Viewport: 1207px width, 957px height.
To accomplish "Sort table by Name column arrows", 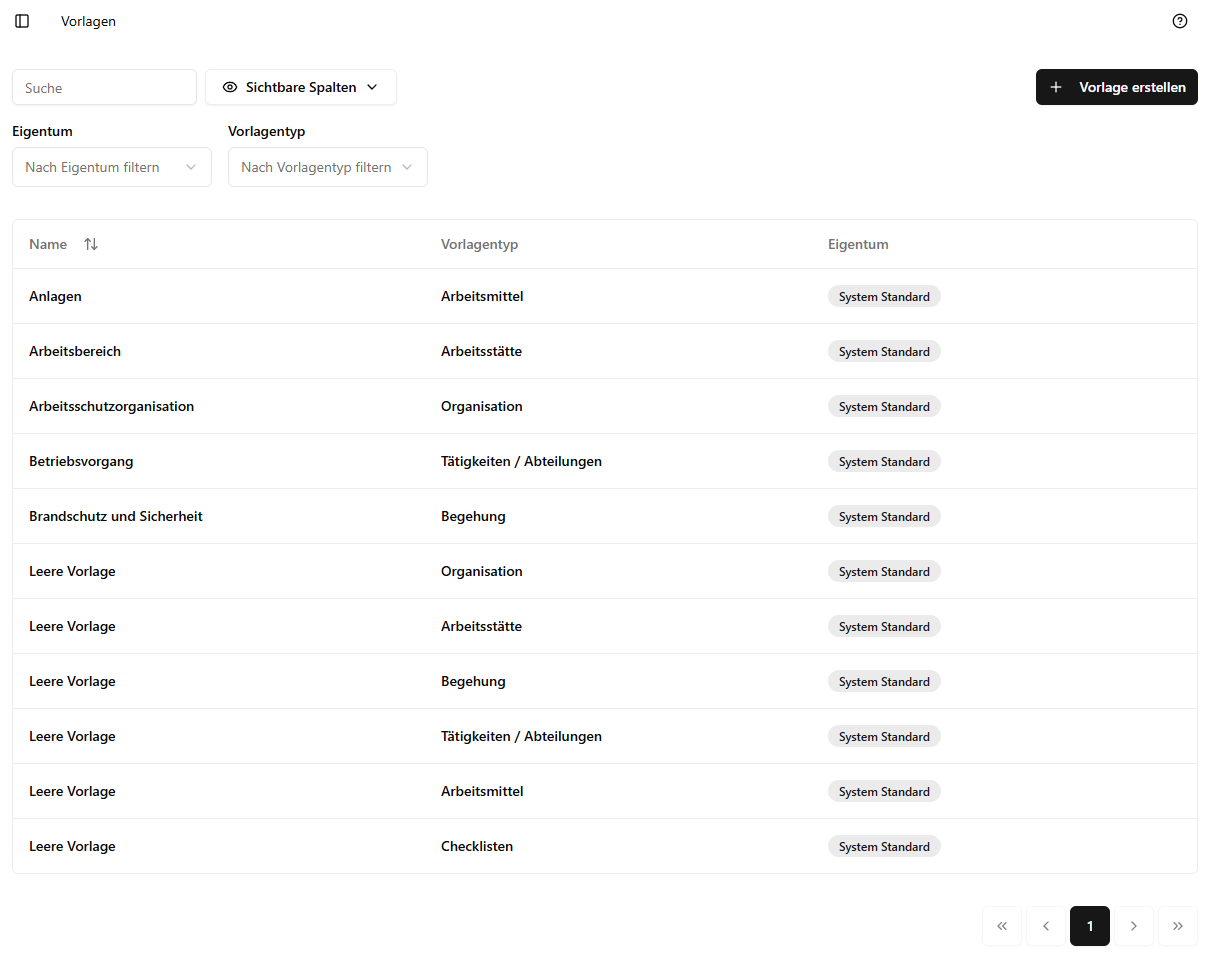I will [x=91, y=244].
